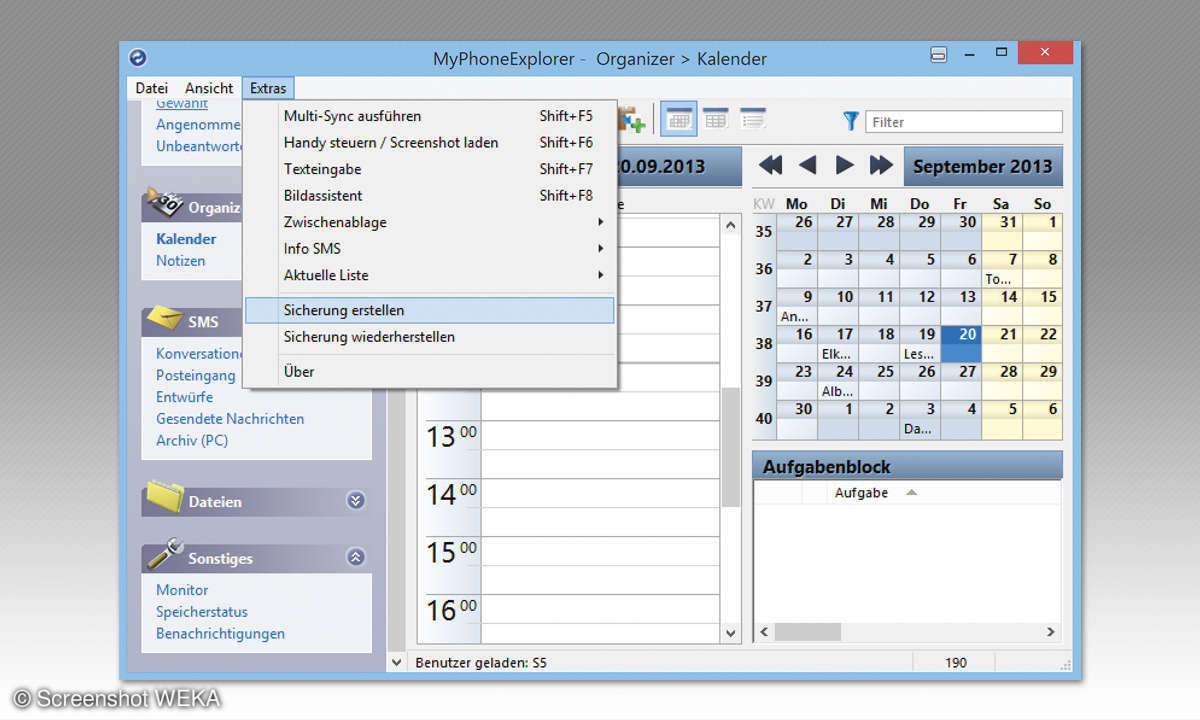Screen dimensions: 1200x720
Task: Click status text Benutzer geladen: S5
Action: 481,662
